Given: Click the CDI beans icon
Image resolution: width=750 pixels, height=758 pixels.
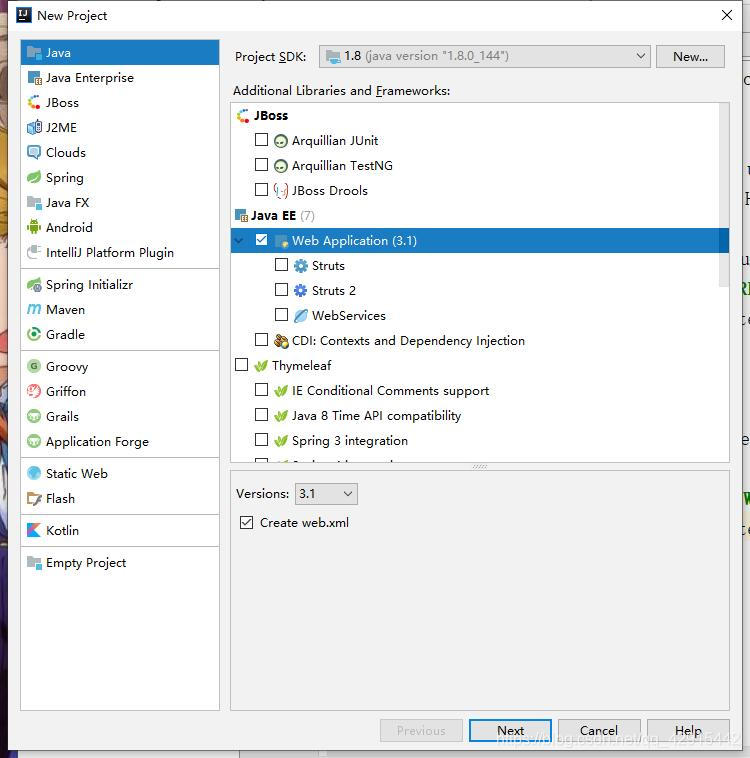Looking at the screenshot, I should coord(281,341).
